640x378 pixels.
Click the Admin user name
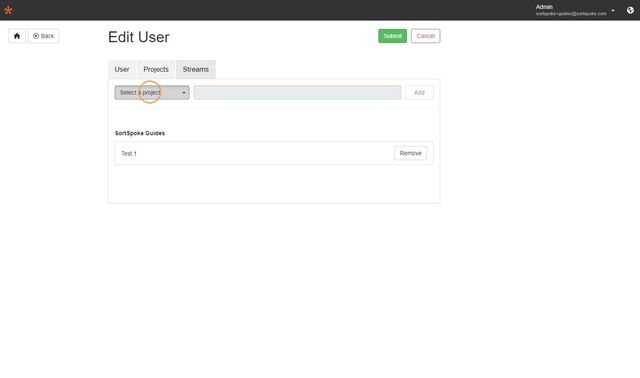tap(544, 7)
